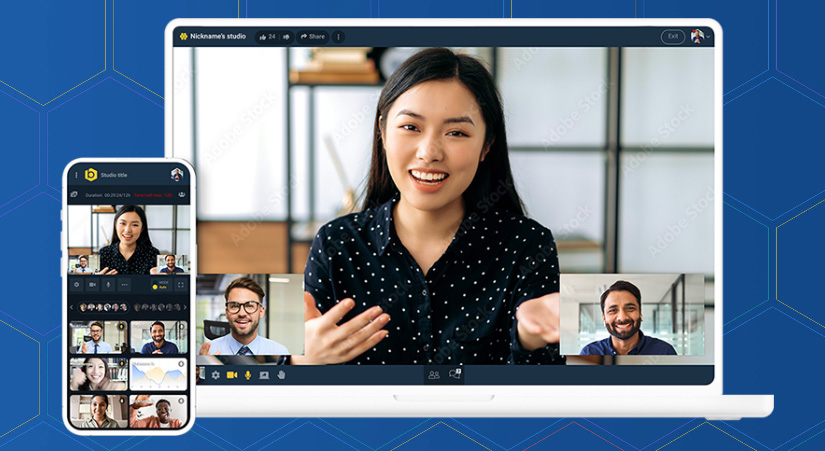Image resolution: width=825 pixels, height=451 pixels.
Task: Click the Share button in laptop header
Action: pos(313,37)
